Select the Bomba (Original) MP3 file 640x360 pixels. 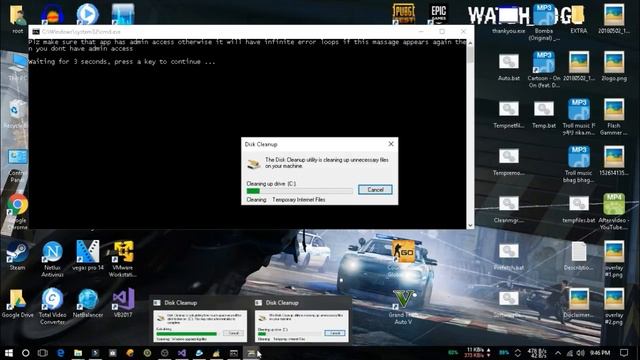coord(544,22)
